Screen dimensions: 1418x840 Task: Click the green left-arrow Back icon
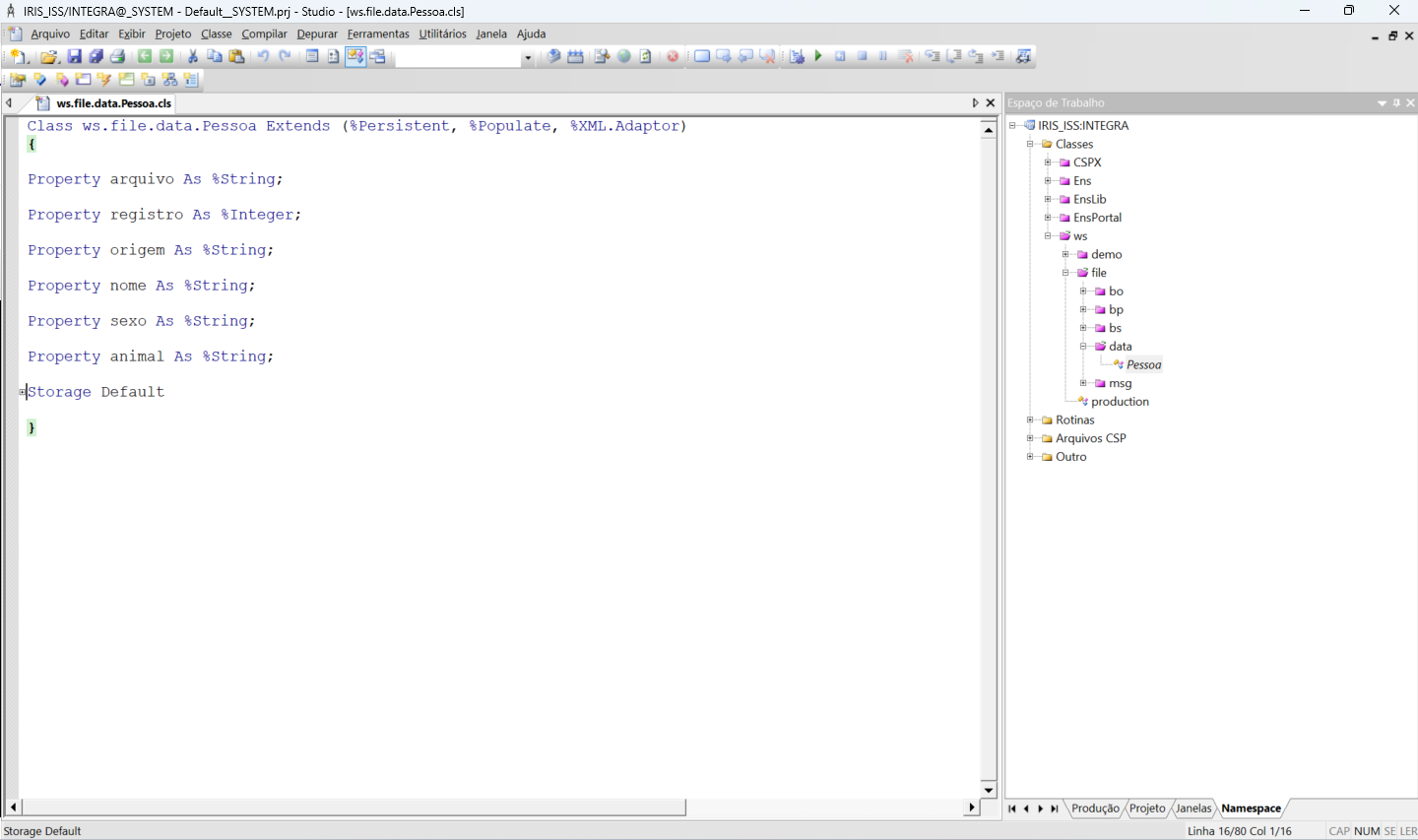(x=145, y=56)
